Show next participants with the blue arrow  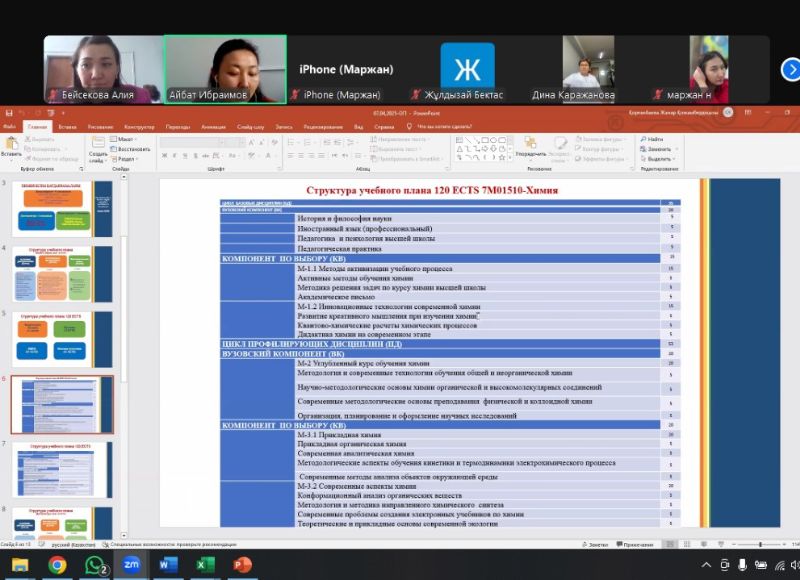pos(790,69)
